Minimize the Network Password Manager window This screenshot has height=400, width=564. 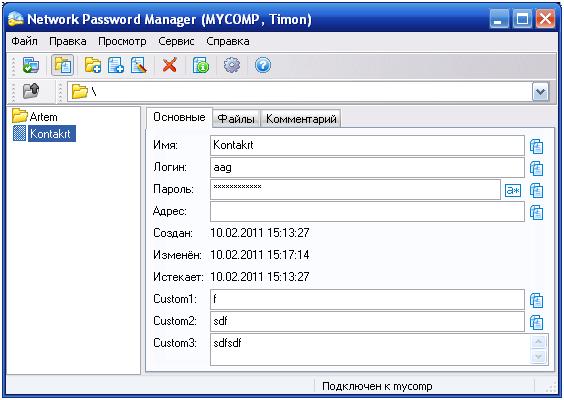pyautogui.click(x=499, y=19)
